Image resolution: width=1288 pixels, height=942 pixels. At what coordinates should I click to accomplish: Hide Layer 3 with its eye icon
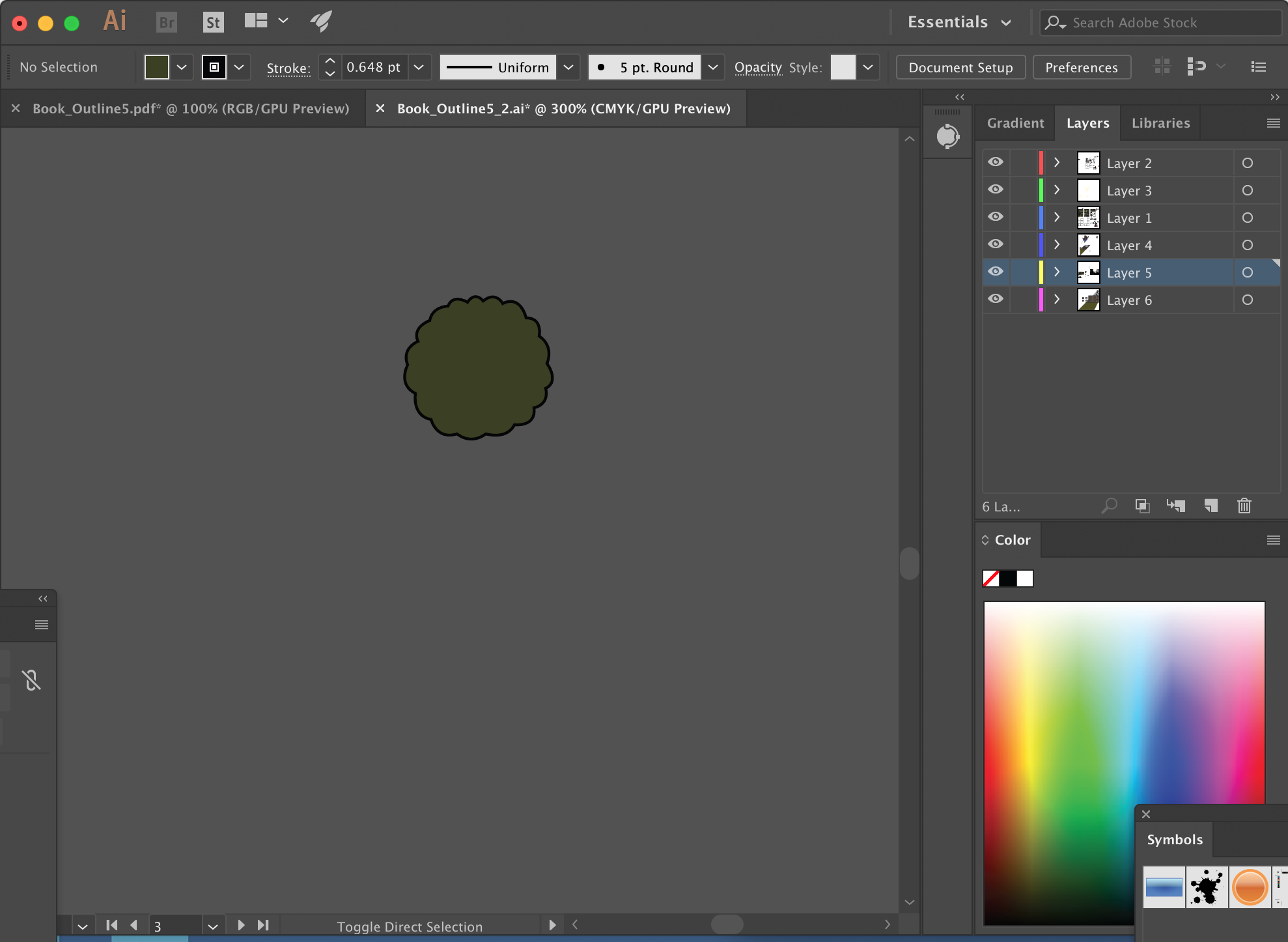click(x=996, y=190)
